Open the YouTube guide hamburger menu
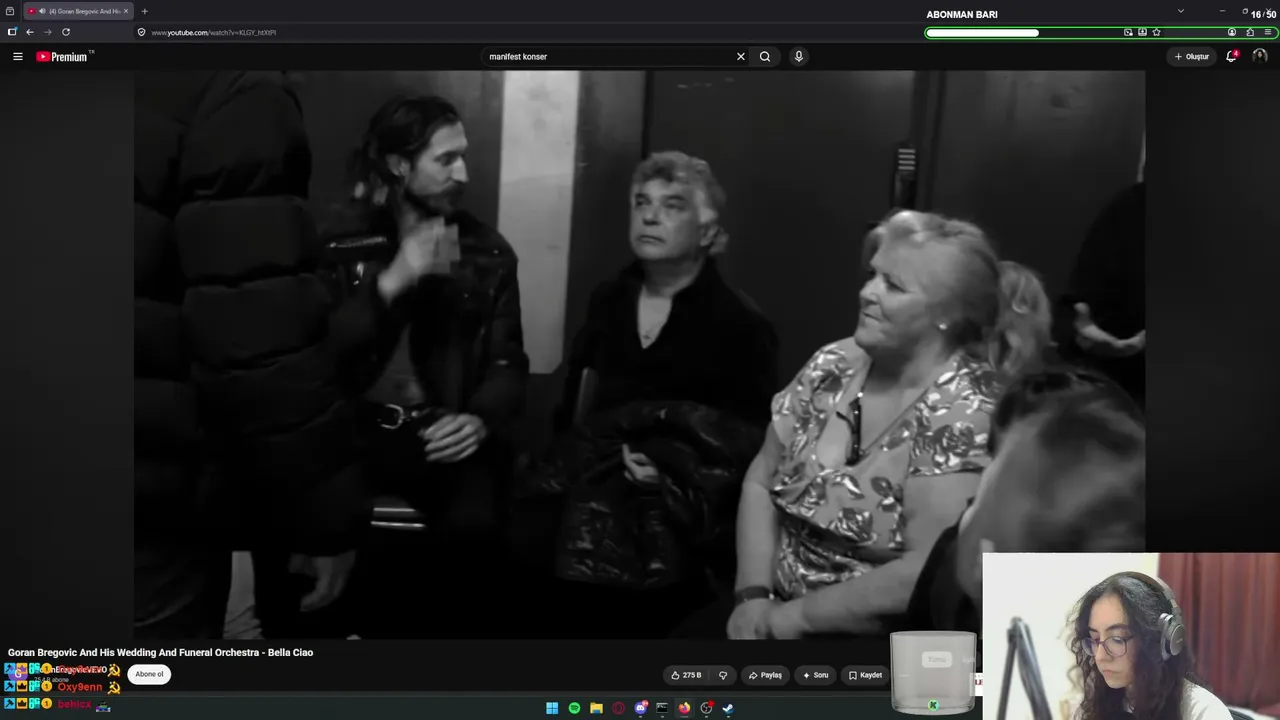 coord(18,57)
